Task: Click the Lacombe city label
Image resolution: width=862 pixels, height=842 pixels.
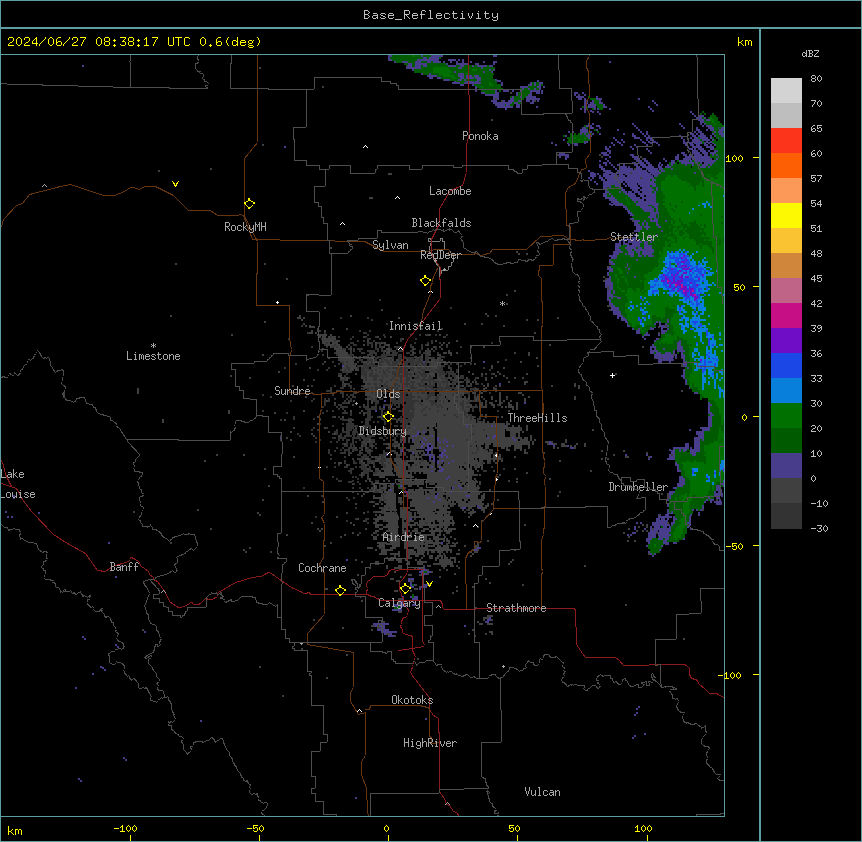Action: 450,191
